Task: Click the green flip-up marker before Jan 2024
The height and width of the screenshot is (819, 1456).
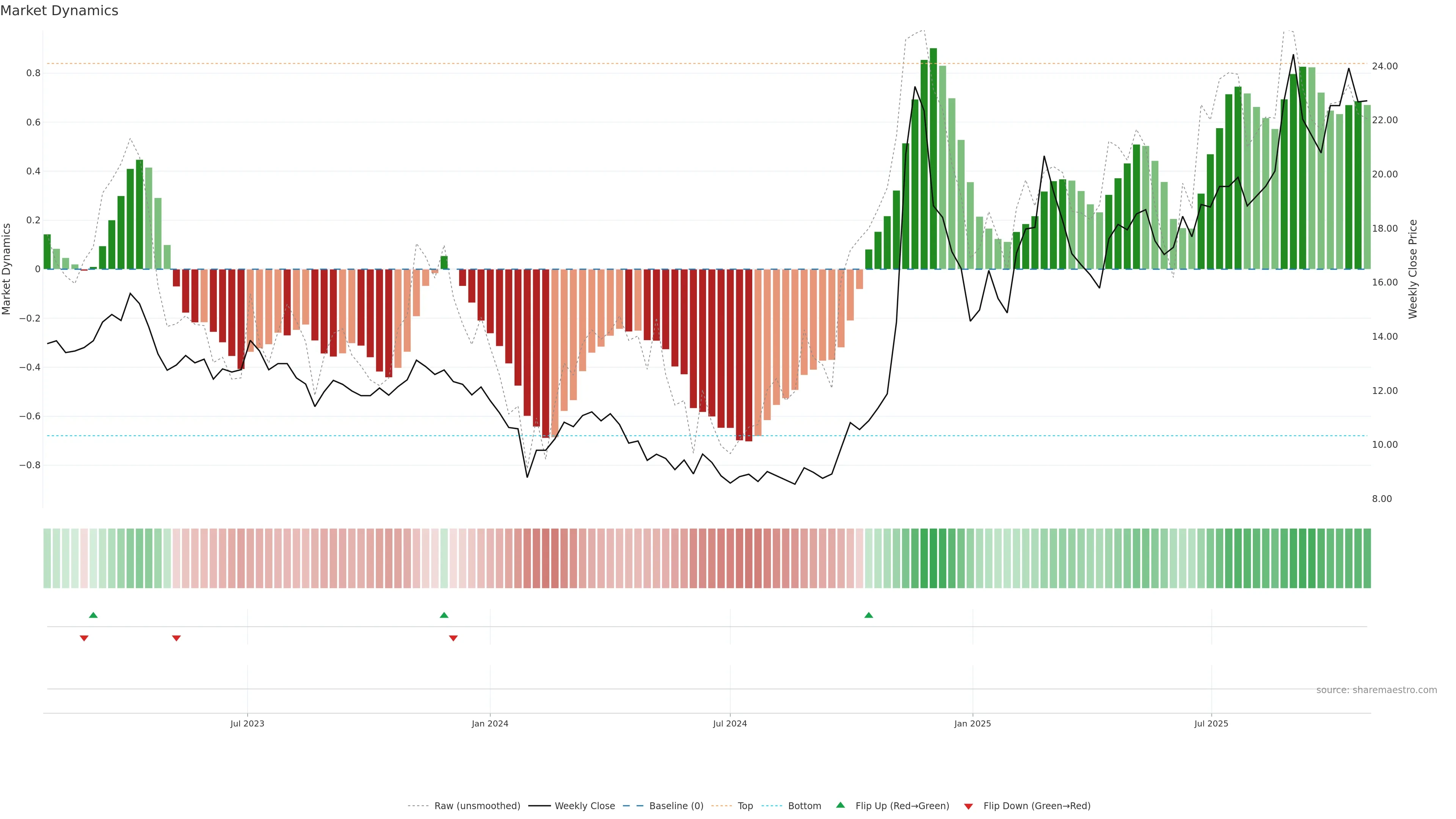Action: (444, 615)
